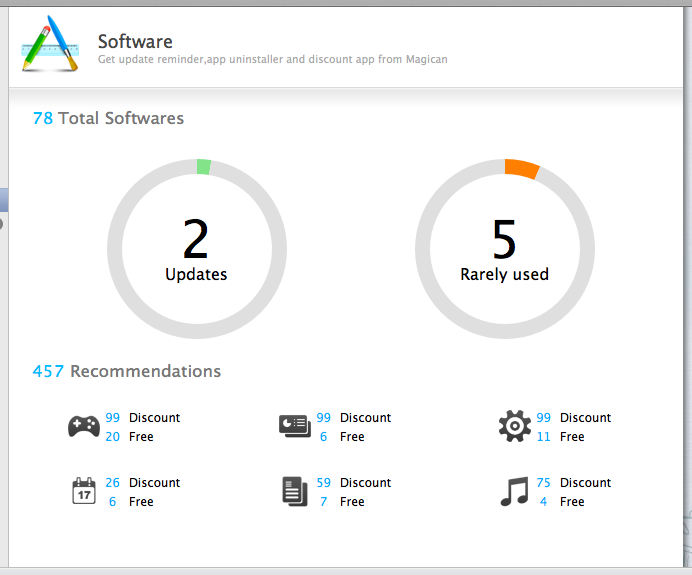Select 75 Discount next to music note

574,482
